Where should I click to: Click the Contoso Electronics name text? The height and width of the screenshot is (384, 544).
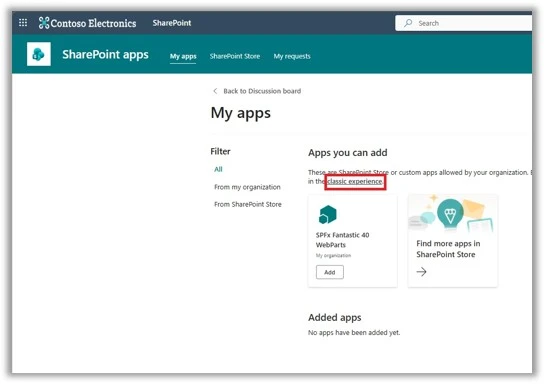[x=93, y=23]
